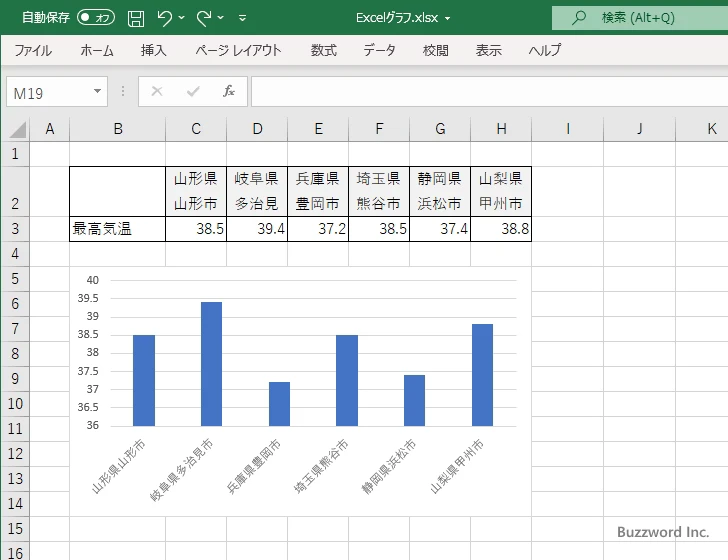
Task: Select column D header
Action: pos(257,129)
